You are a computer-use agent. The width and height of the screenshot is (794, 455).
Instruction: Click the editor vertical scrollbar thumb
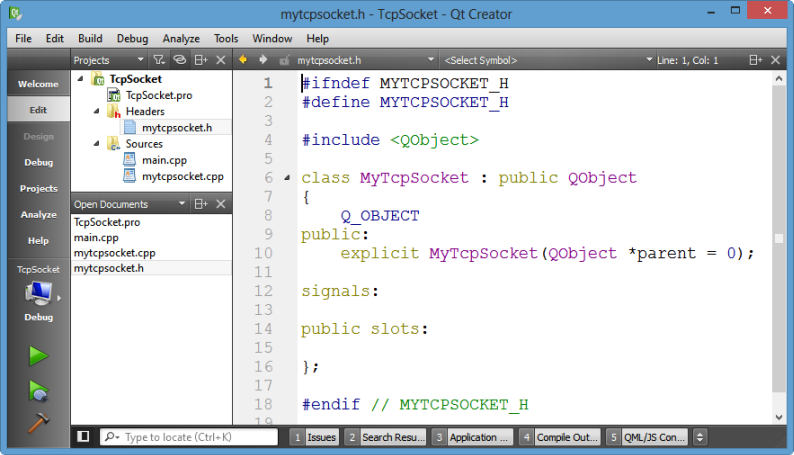779,239
